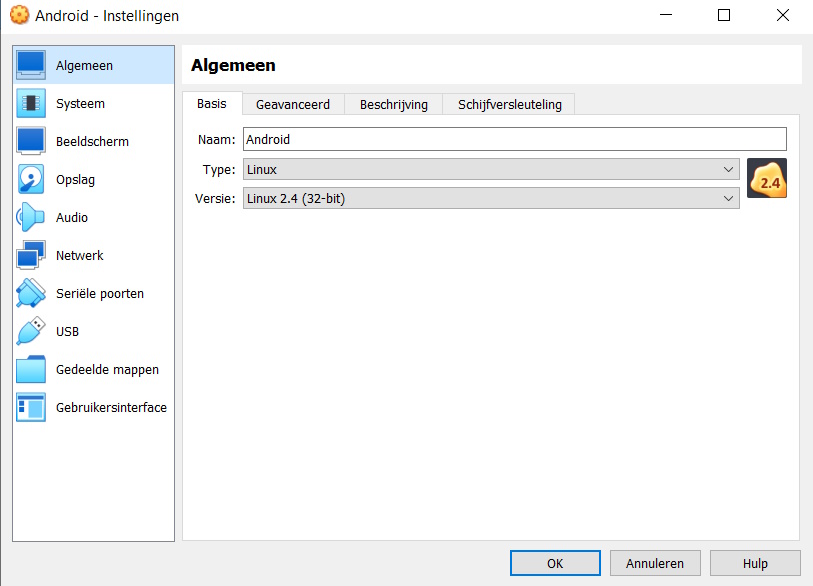Open help with the Hulp button
The width and height of the screenshot is (813, 586).
click(x=755, y=563)
